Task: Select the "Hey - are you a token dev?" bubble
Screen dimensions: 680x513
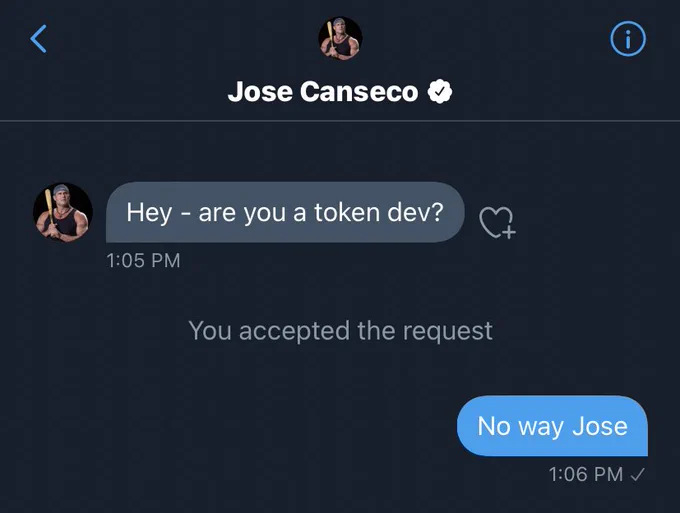Action: pos(285,212)
